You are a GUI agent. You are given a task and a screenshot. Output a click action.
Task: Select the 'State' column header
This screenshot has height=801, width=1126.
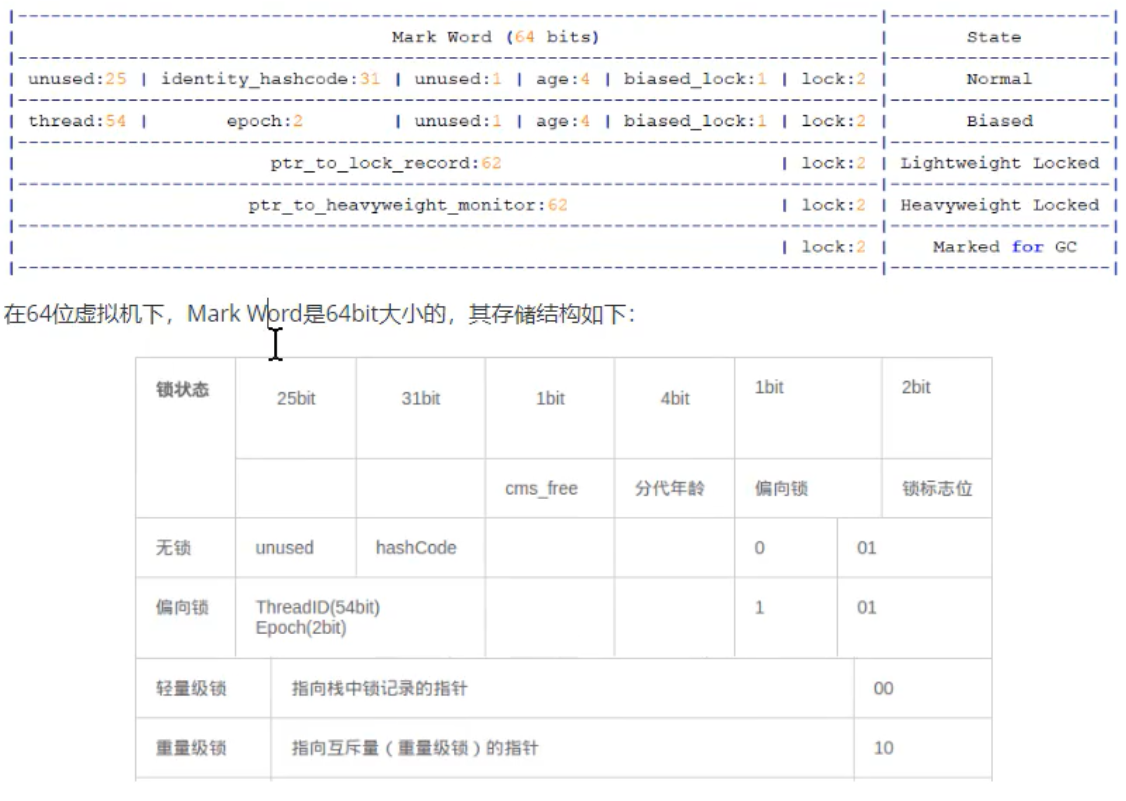(993, 37)
